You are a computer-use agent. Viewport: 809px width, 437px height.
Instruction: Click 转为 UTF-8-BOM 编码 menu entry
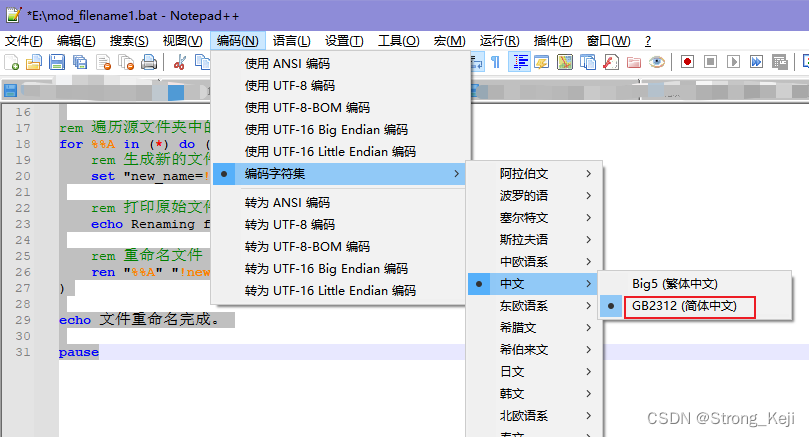tap(341, 247)
